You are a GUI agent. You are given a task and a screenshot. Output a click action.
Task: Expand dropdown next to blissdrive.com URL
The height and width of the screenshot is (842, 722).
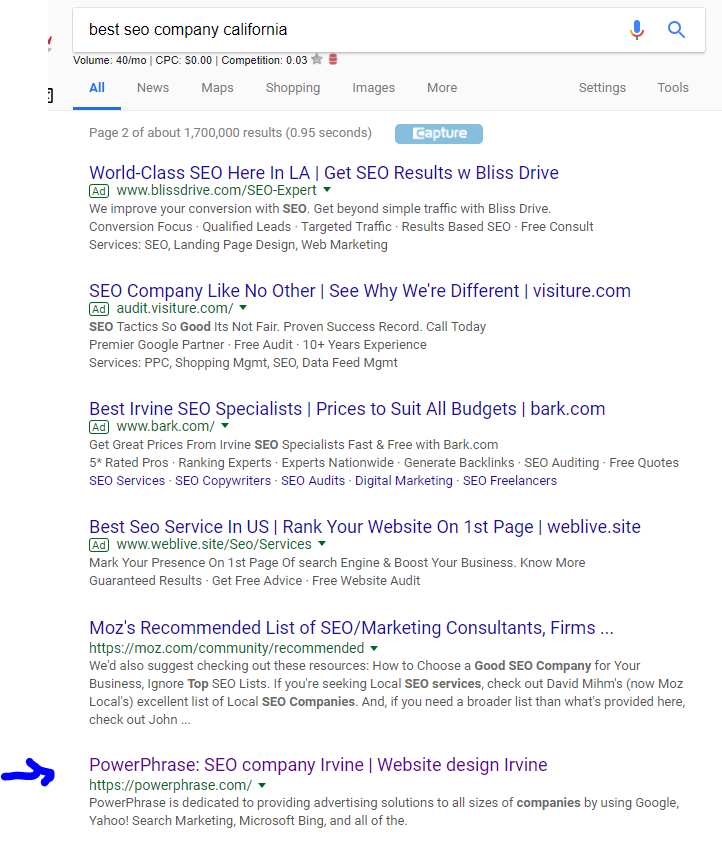(327, 190)
